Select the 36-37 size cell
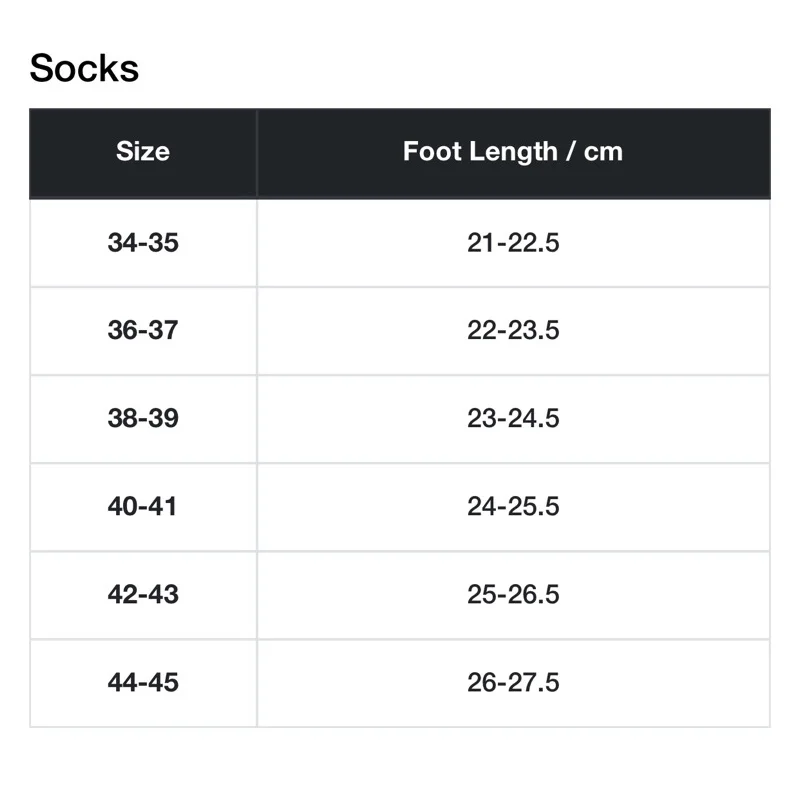This screenshot has width=800, height=800. pyautogui.click(x=143, y=331)
